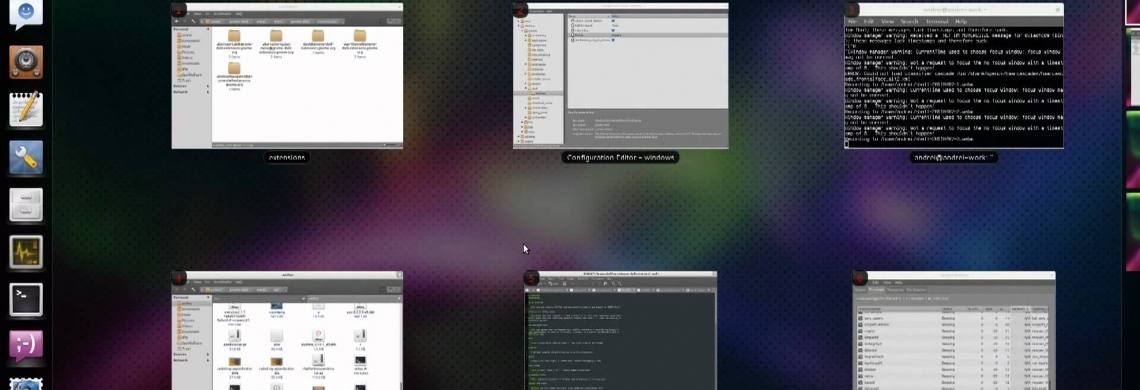This screenshot has width=1140, height=390.
Task: Select the extensions file manager window thumbnail
Action: tap(287, 76)
